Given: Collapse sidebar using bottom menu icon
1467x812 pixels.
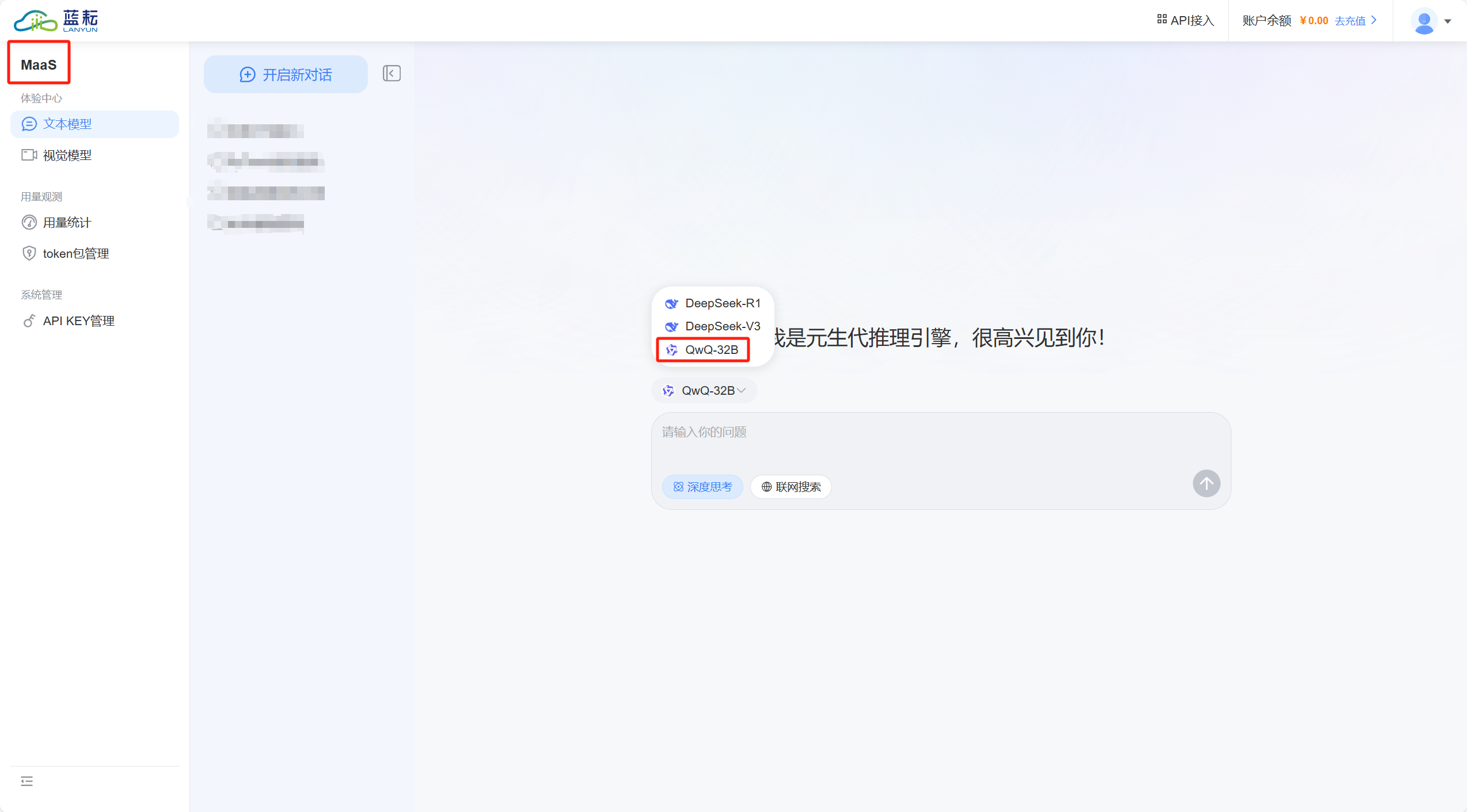Looking at the screenshot, I should click(x=26, y=781).
